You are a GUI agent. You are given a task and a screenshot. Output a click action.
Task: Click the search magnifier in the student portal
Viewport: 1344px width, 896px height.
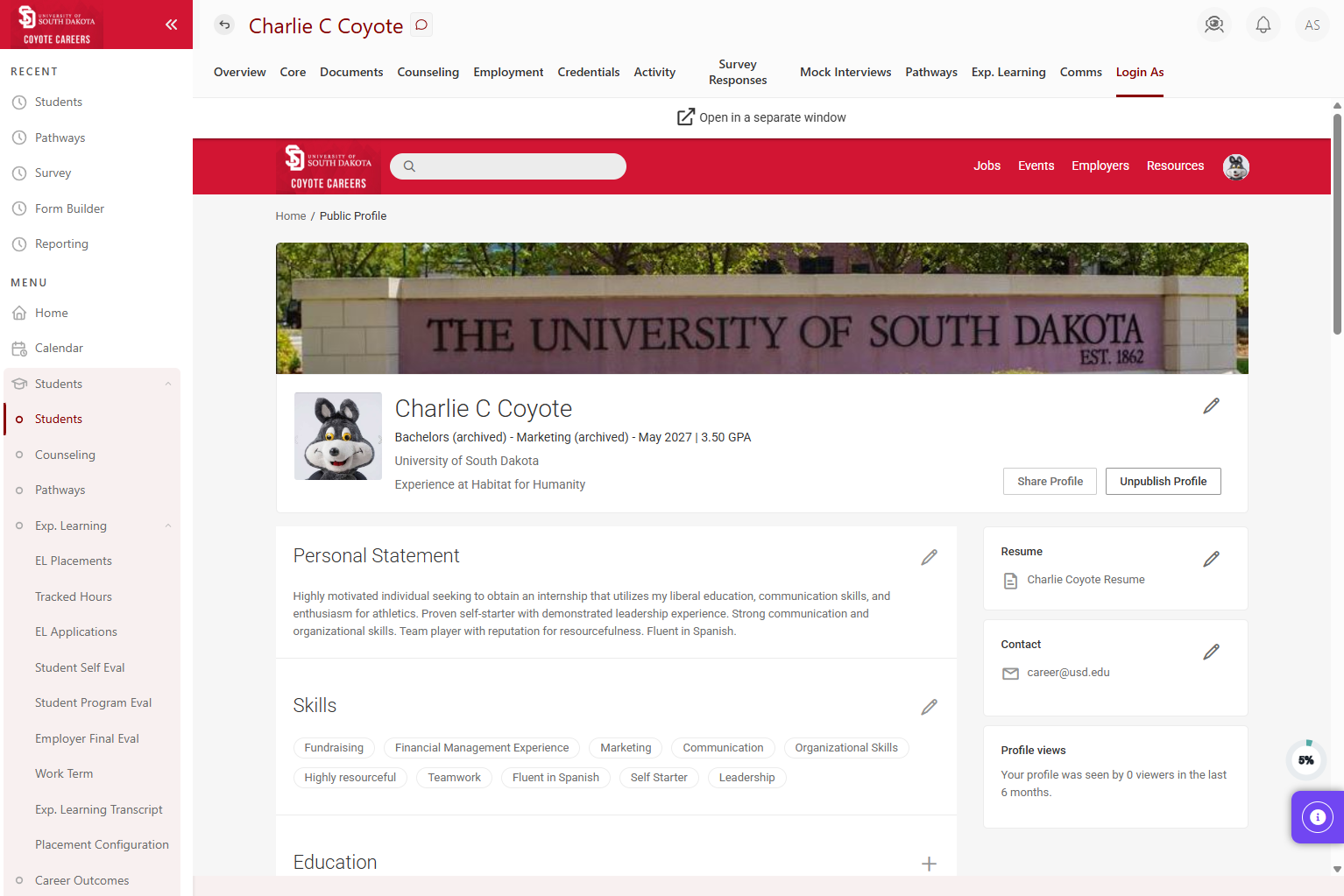(409, 166)
